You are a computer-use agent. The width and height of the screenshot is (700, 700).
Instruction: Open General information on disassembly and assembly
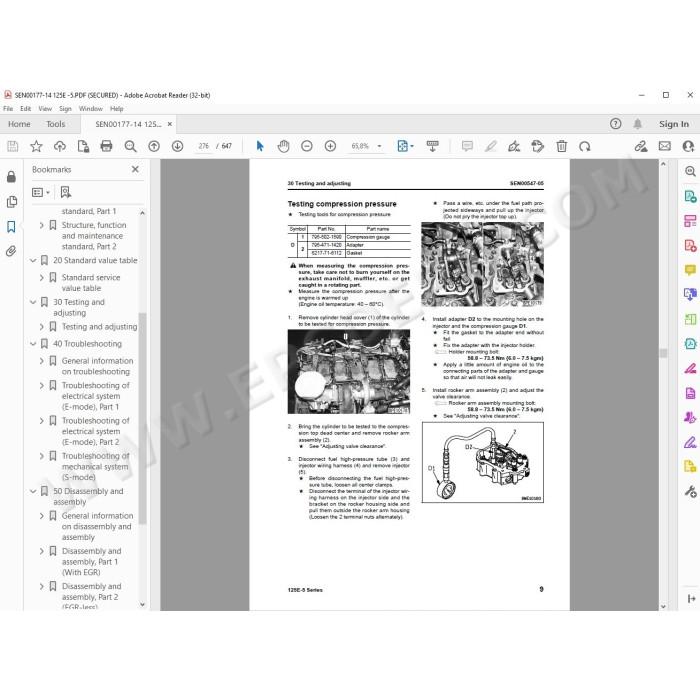(x=97, y=526)
